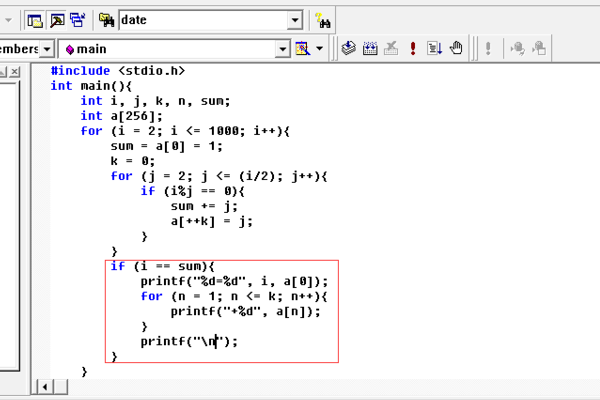Viewport: 600px width, 400px height.
Task: Click the 'int i, j, k, n, sum;' line
Action: pyautogui.click(x=155, y=101)
